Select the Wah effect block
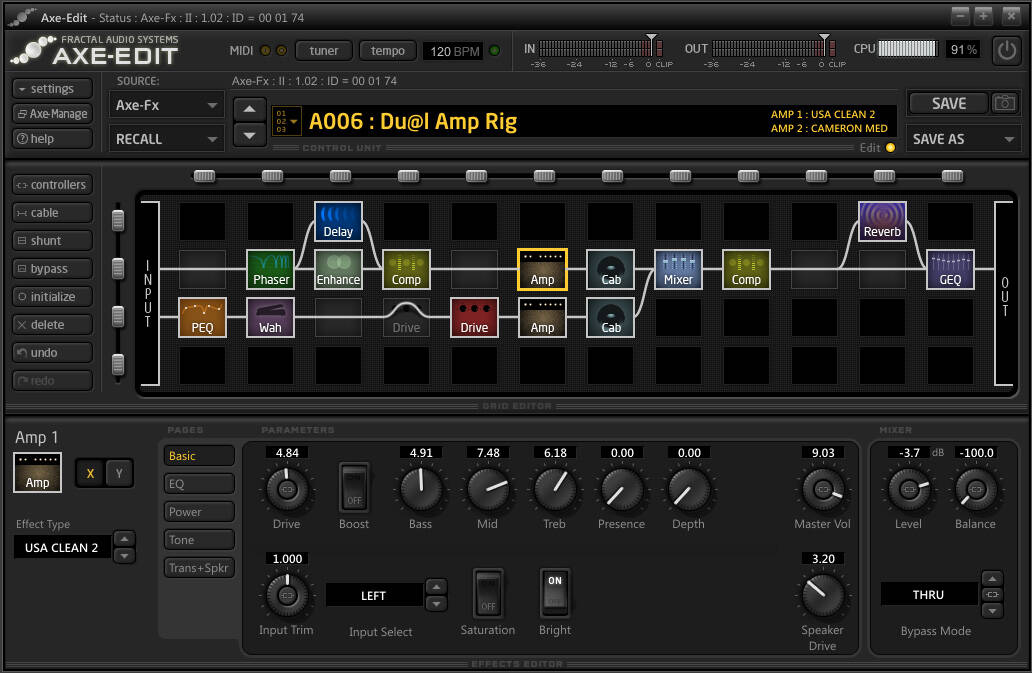Image resolution: width=1032 pixels, height=673 pixels. [271, 317]
